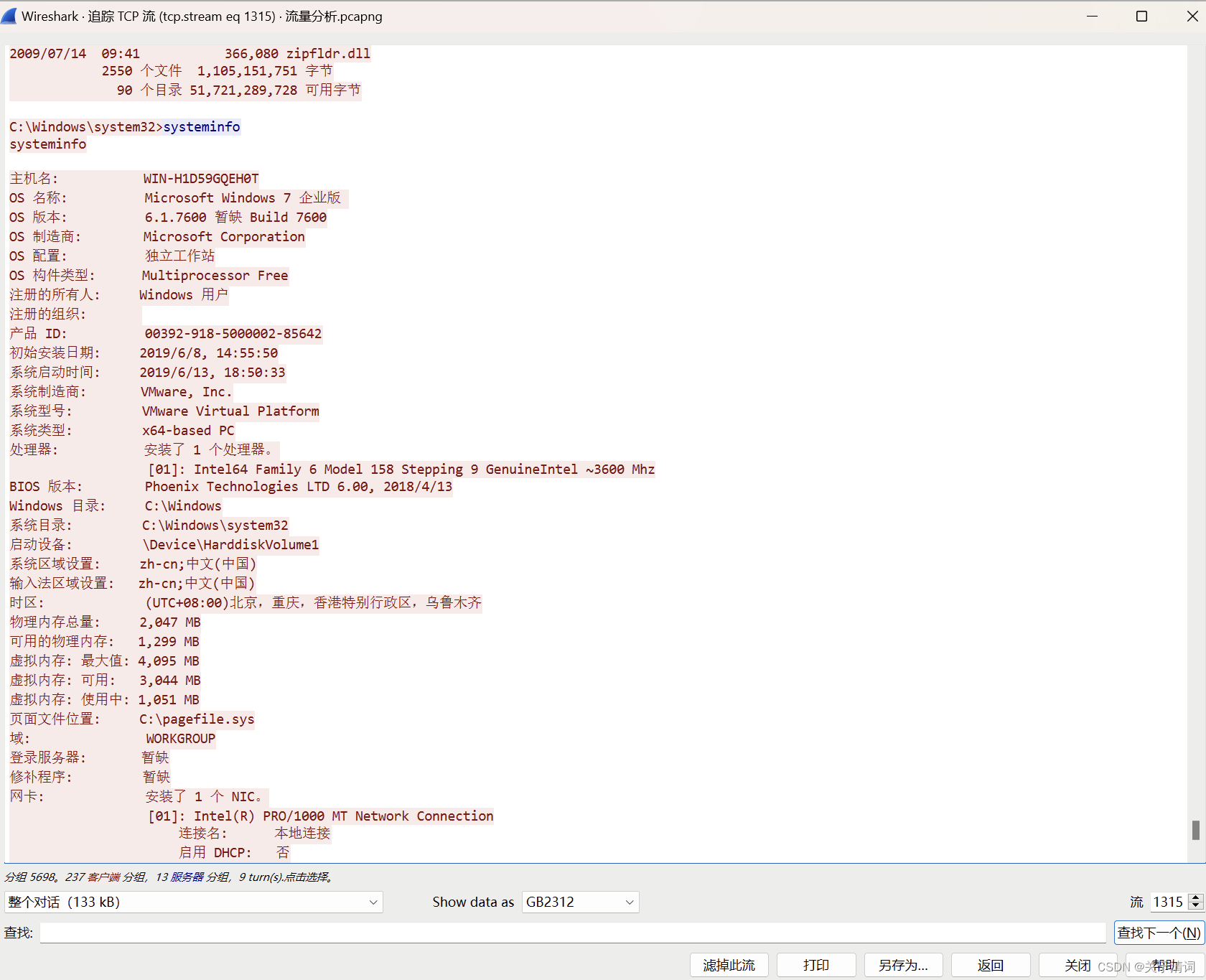Screen dimensions: 1206x980
Task: Maximize the Follow TCP Stream window
Action: pyautogui.click(x=1141, y=16)
